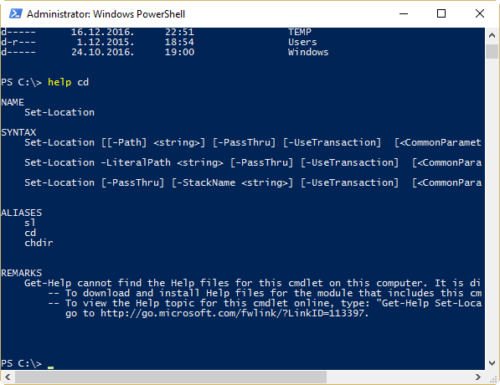The image size is (500, 385).
Task: Click the vertical scrollbar thumb
Action: pyautogui.click(x=492, y=52)
